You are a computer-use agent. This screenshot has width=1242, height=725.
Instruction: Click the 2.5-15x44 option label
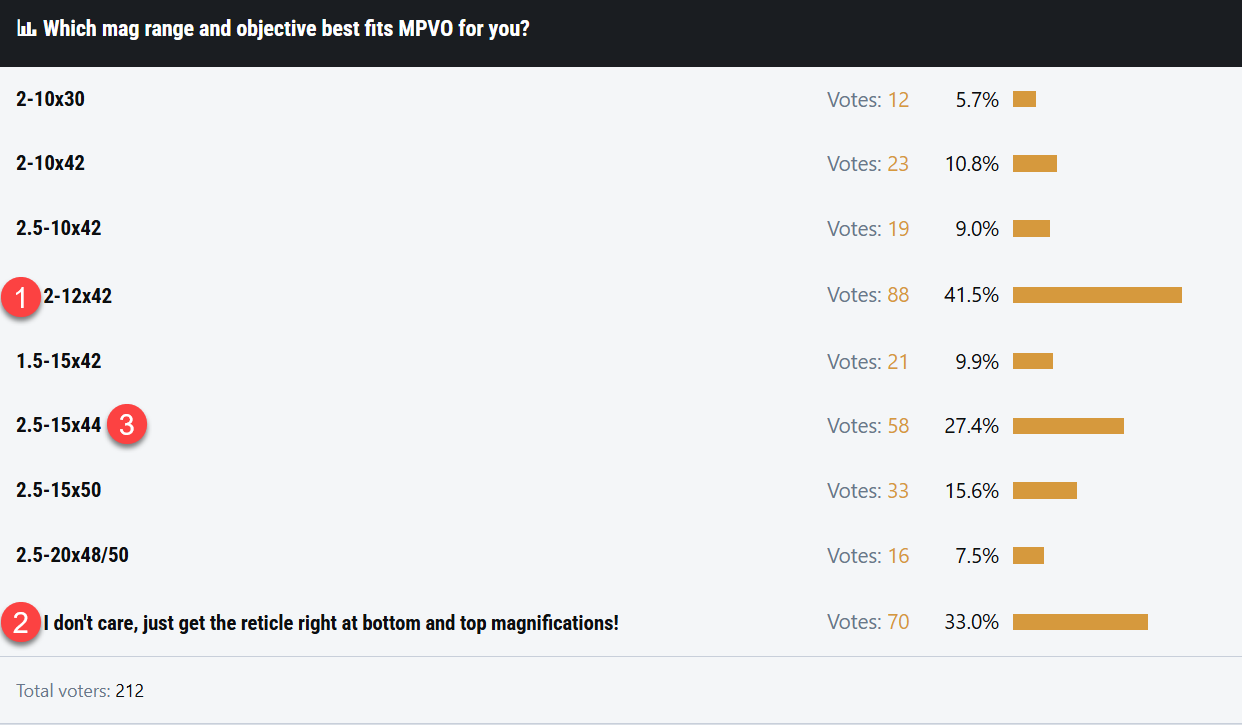[x=59, y=425]
